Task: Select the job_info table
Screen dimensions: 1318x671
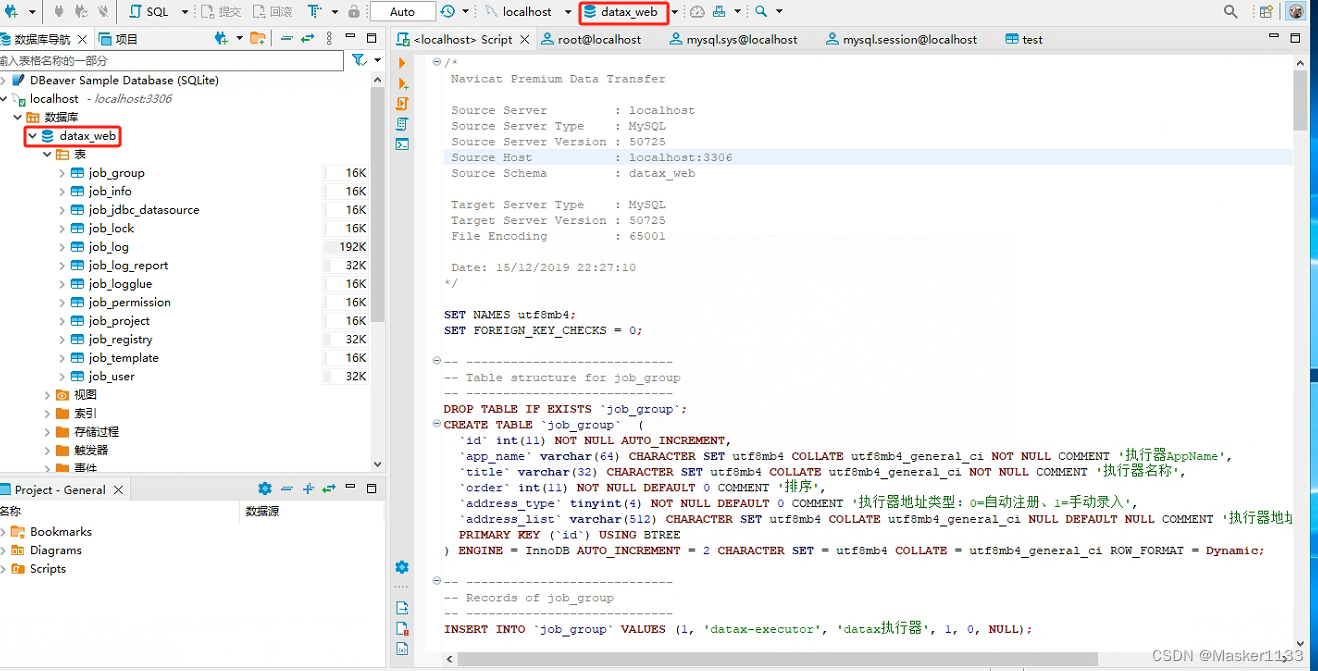Action: [110, 191]
